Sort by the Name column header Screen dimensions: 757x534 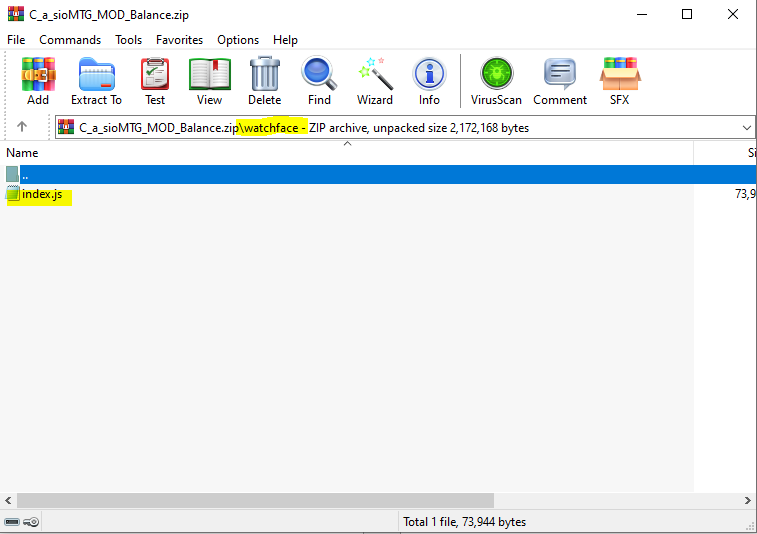347,153
